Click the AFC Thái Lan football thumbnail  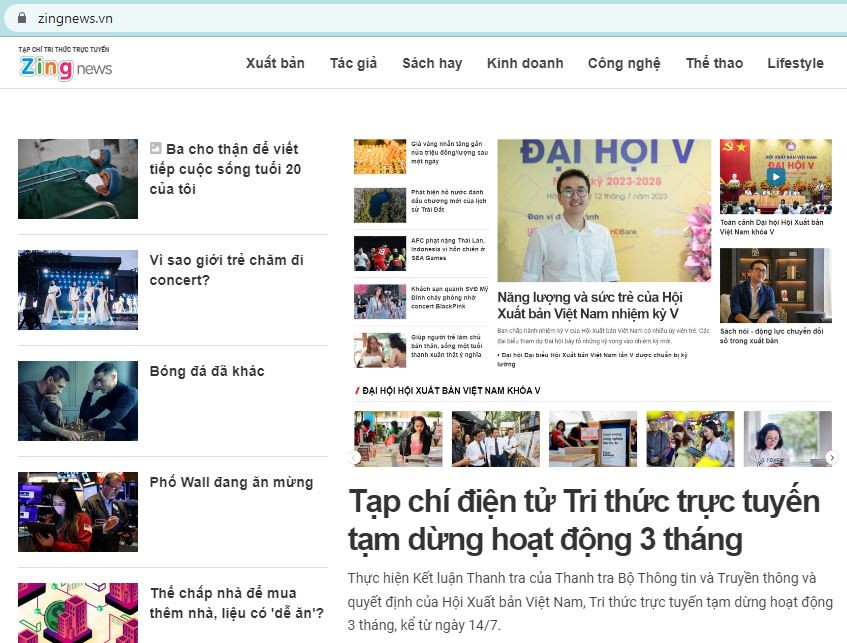pyautogui.click(x=379, y=254)
